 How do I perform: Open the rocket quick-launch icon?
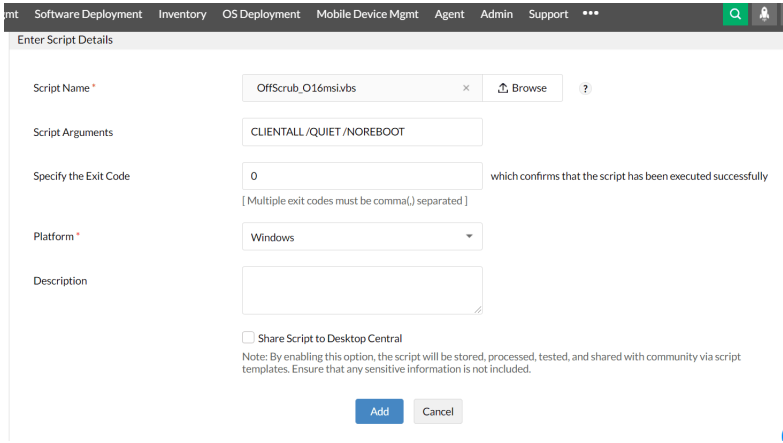click(765, 14)
